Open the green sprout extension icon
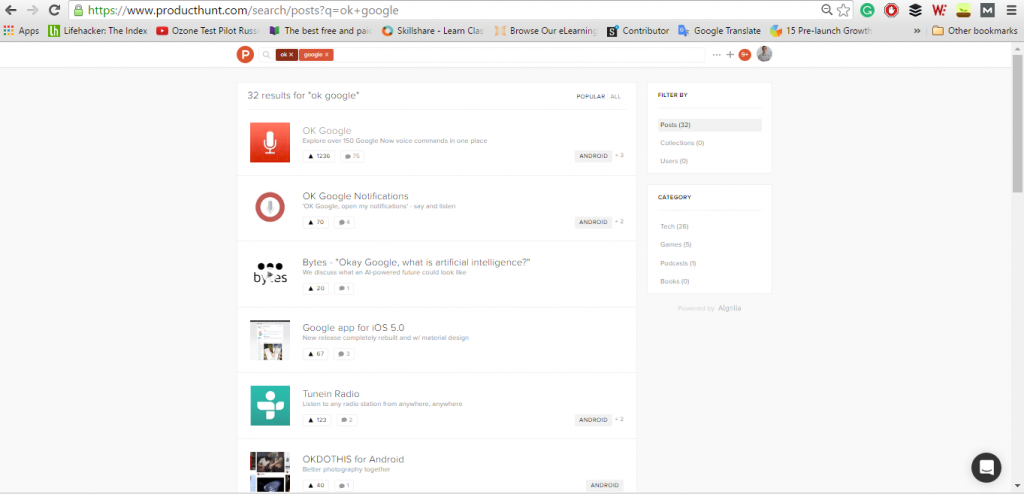 coord(963,10)
